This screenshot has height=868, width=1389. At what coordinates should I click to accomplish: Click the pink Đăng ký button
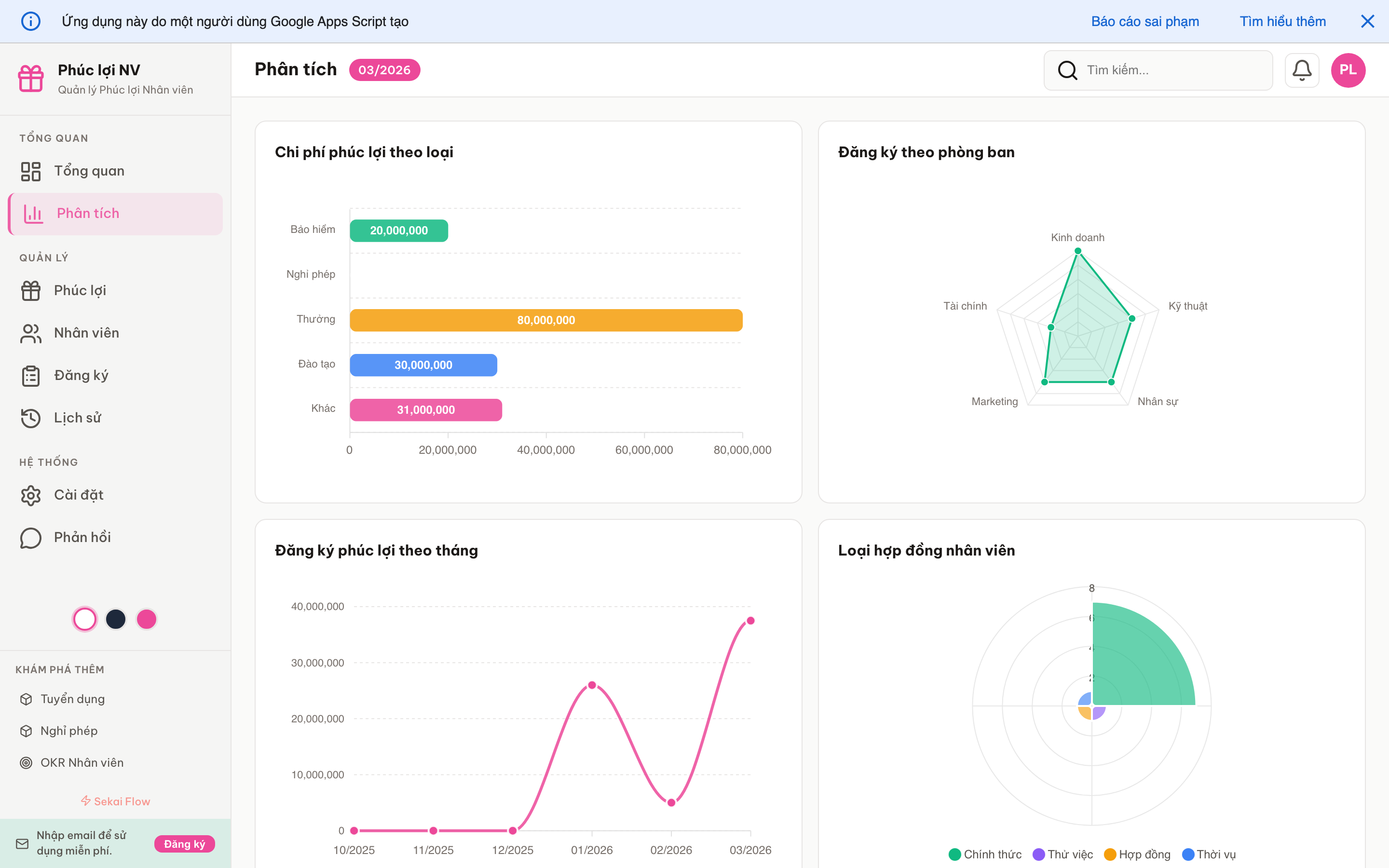click(184, 844)
